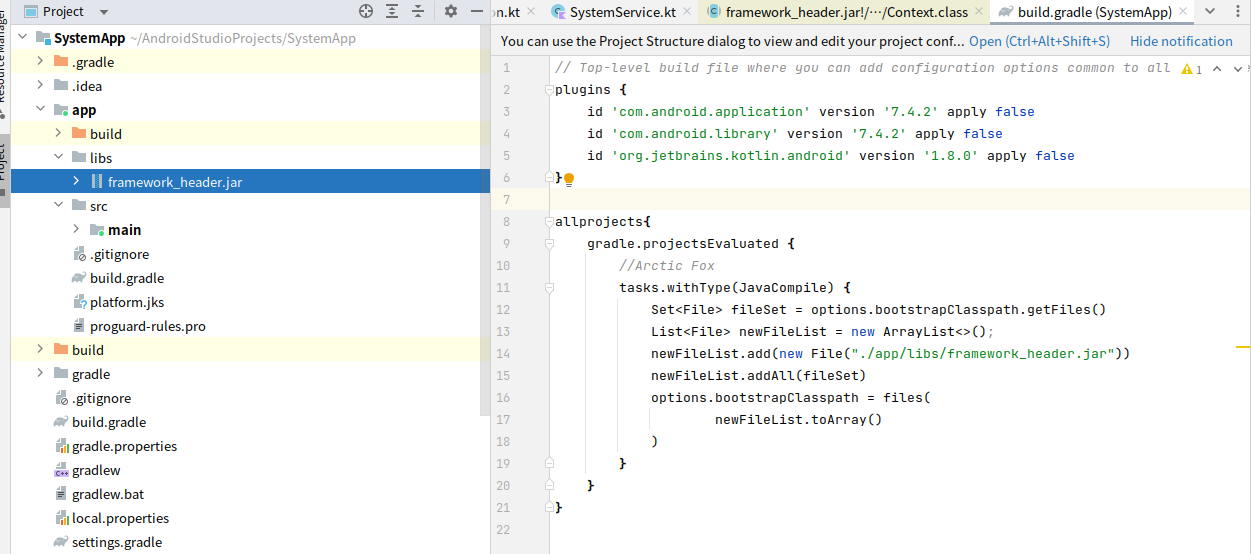Click the Expand All icon in Project panel
The height and width of the screenshot is (554, 1251).
click(x=392, y=12)
